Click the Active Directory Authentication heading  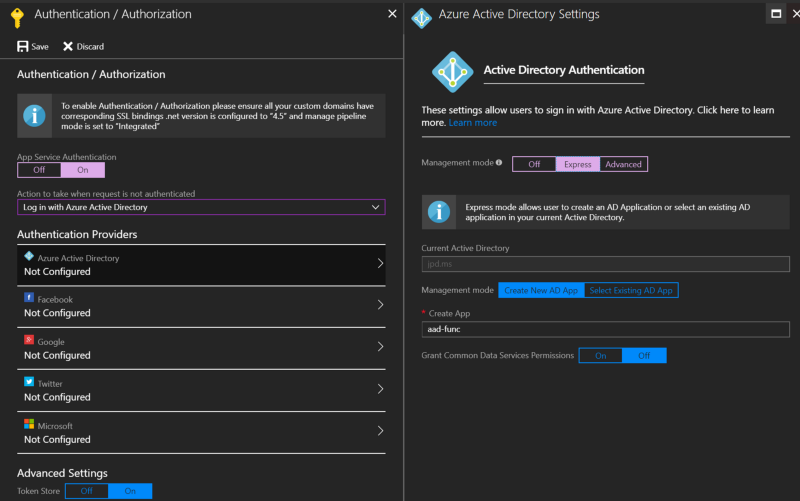coord(564,70)
